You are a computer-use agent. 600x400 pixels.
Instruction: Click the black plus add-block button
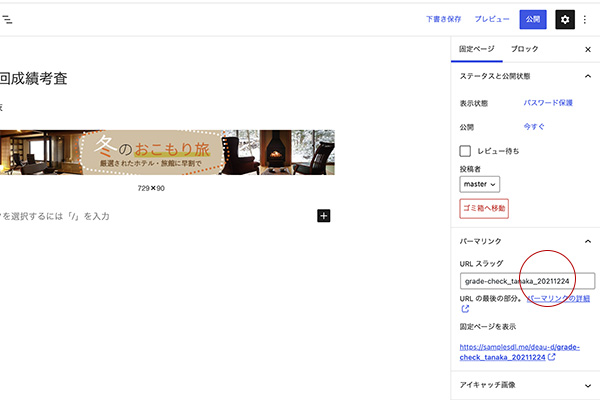click(323, 216)
